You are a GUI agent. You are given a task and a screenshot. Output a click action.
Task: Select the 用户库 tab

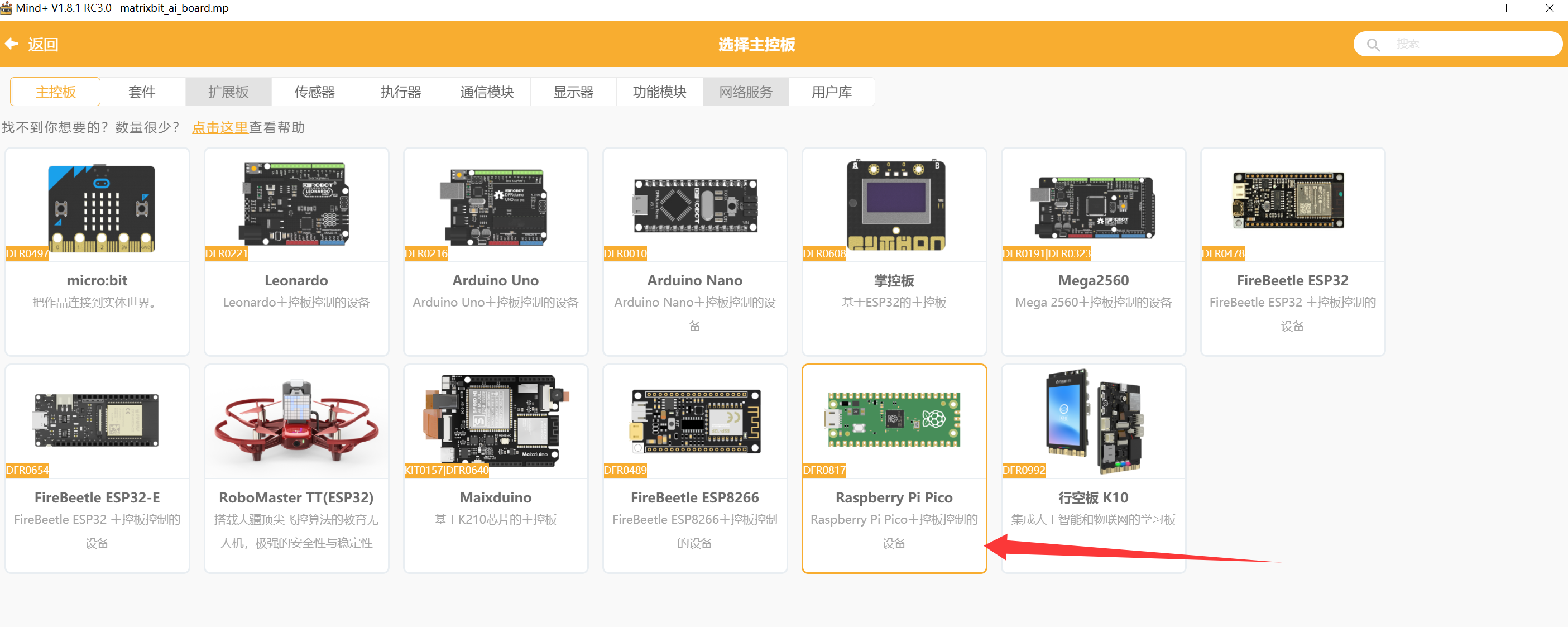coord(832,92)
